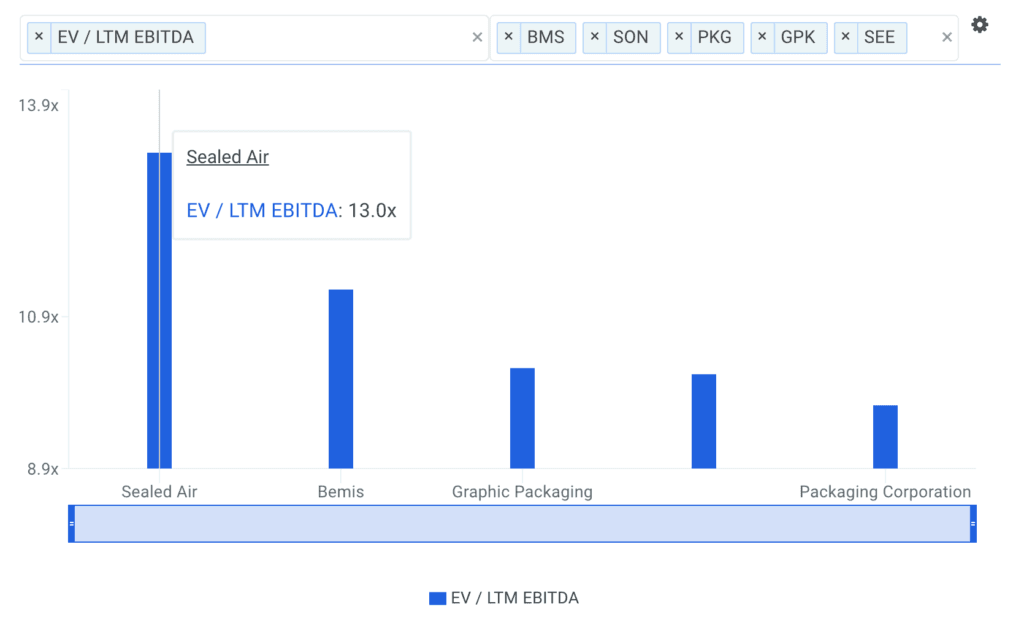Remove the EV / LTM EBITDA metric tag
The width and height of the screenshot is (1024, 639).
(x=39, y=38)
